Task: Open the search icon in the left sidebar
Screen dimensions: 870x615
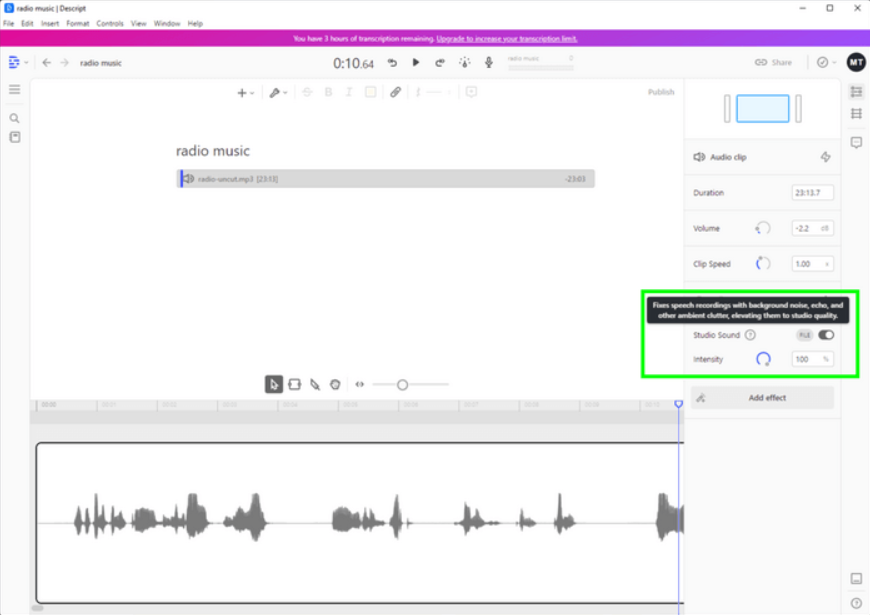Action: (14, 118)
